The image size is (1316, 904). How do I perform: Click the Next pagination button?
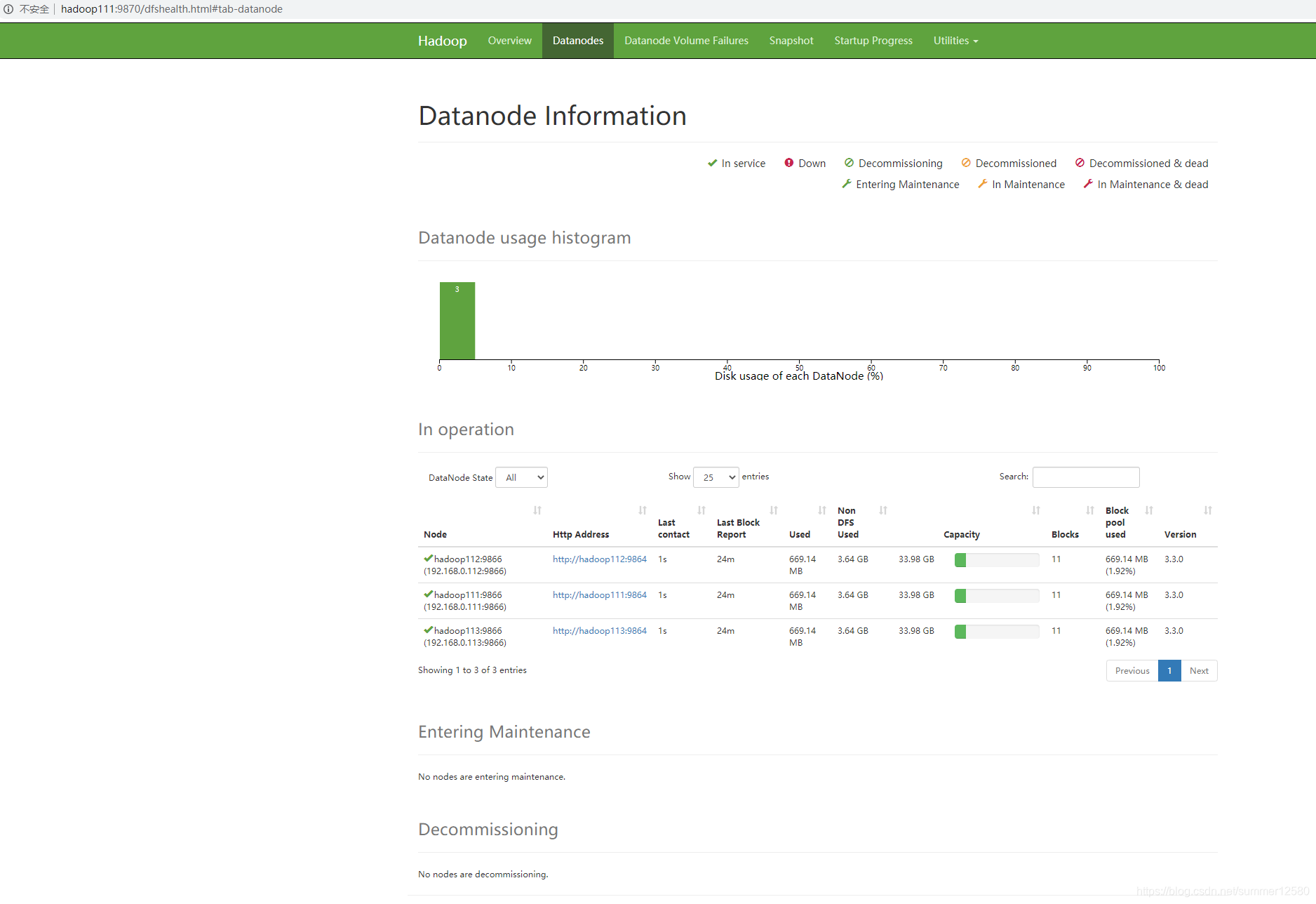point(1199,671)
